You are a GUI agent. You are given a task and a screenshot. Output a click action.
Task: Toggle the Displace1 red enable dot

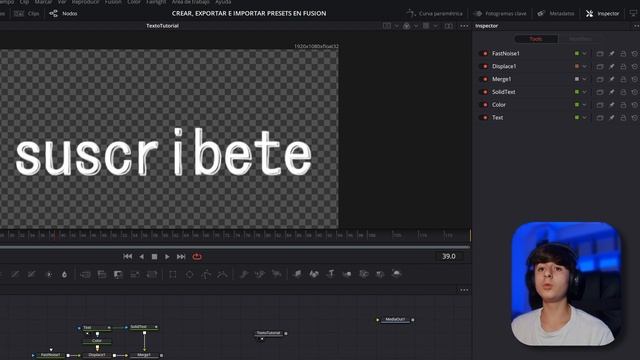(x=485, y=66)
